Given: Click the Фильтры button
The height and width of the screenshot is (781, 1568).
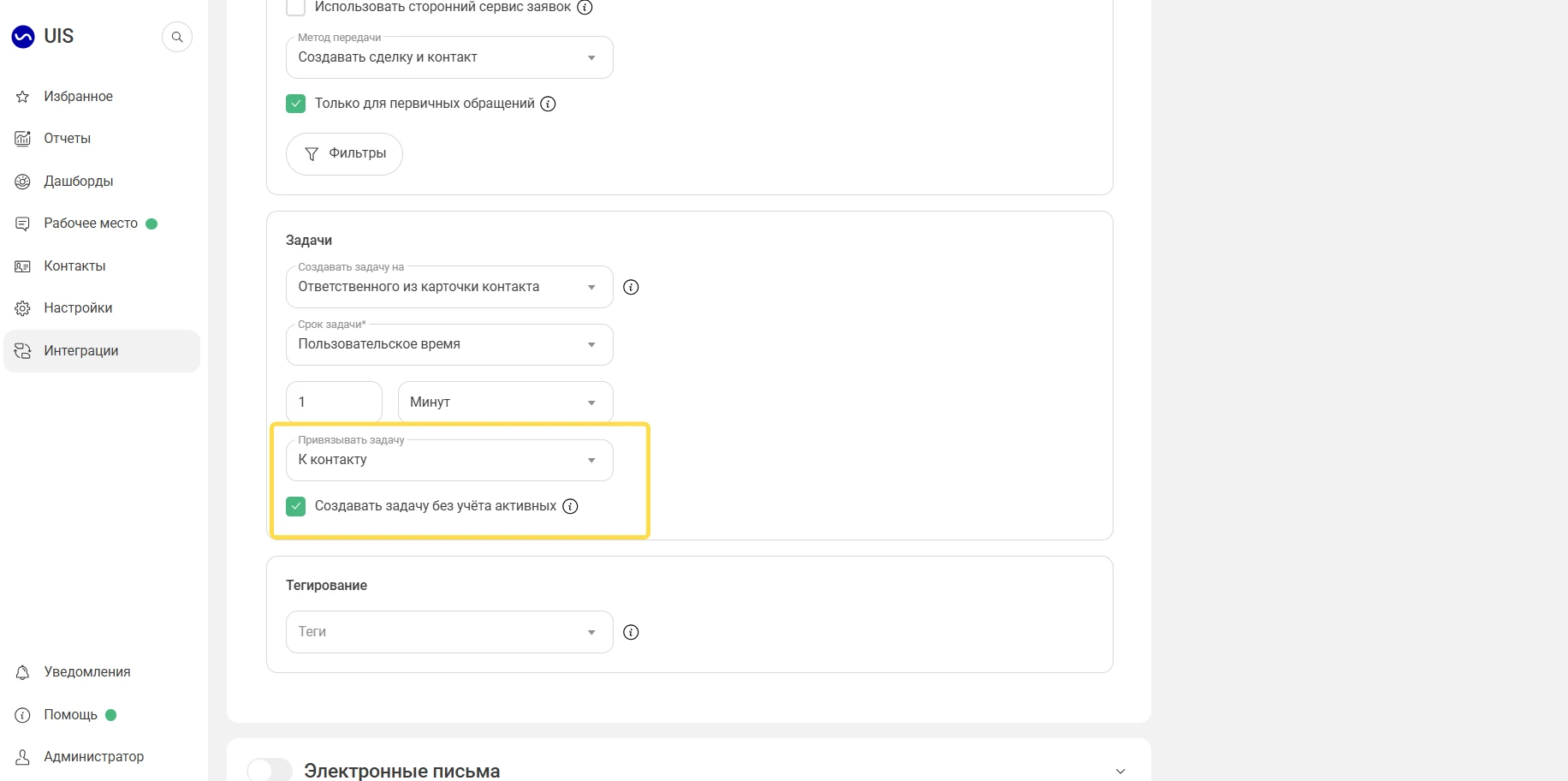Looking at the screenshot, I should coord(344,154).
